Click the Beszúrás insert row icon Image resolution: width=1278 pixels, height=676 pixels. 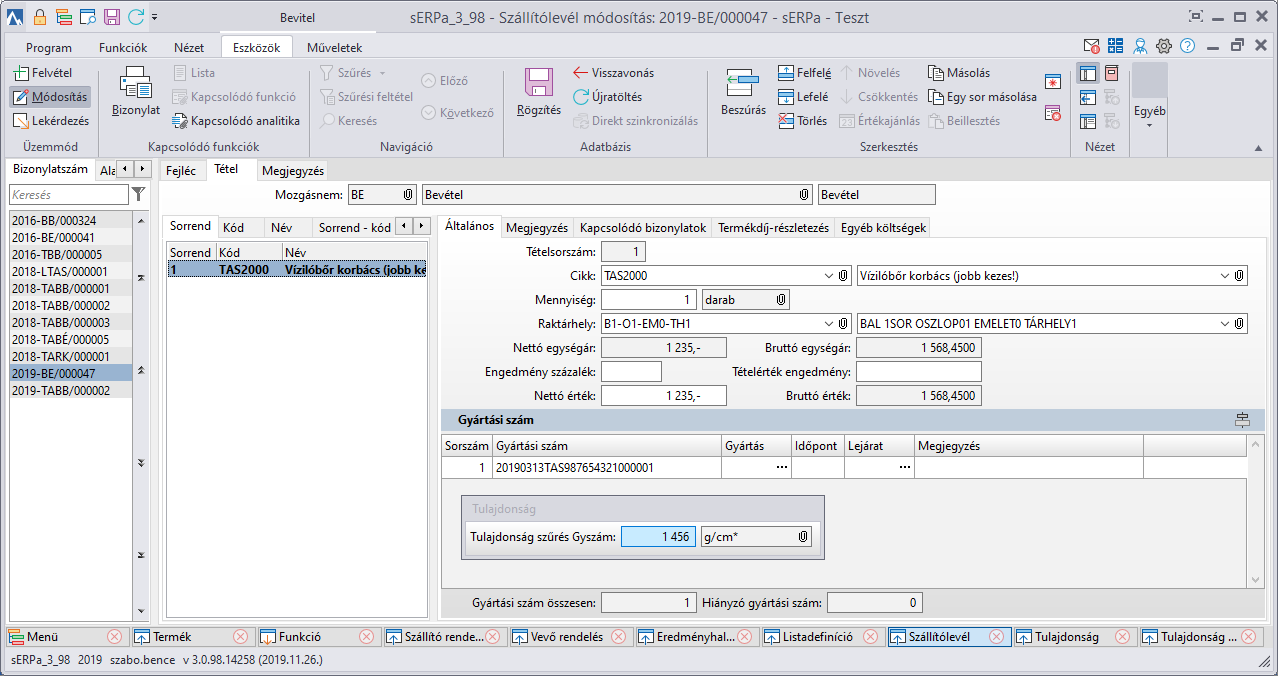(743, 85)
